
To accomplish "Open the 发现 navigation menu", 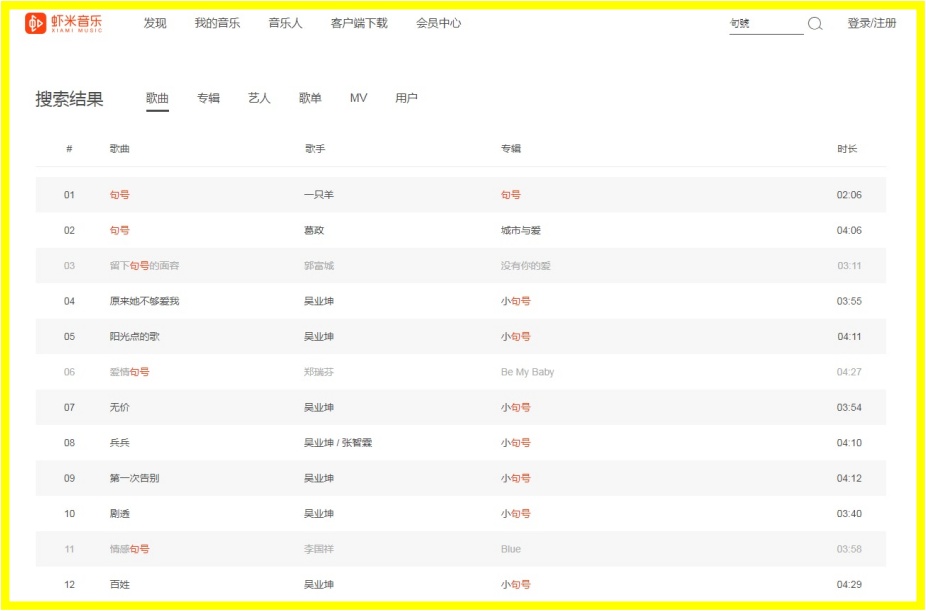I will click(x=155, y=23).
